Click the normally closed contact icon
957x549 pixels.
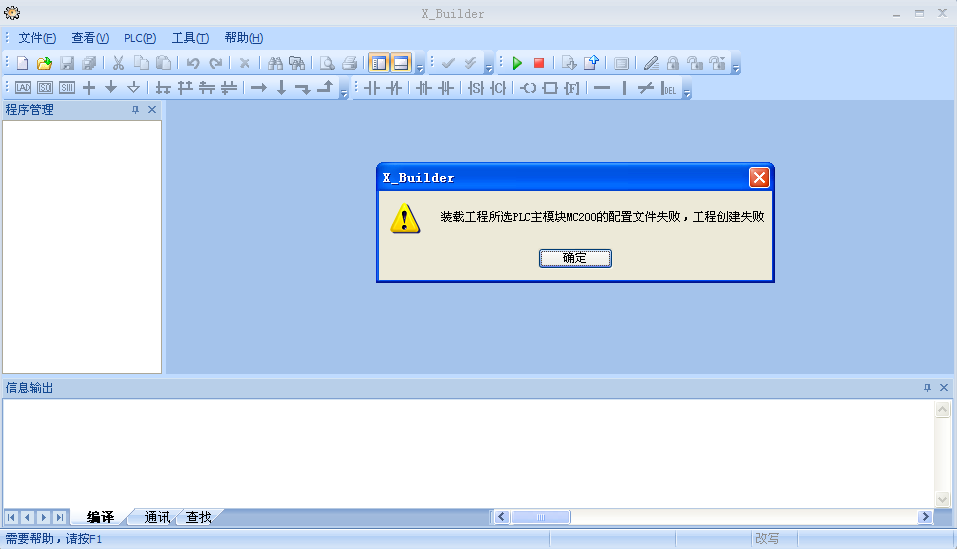tap(394, 88)
